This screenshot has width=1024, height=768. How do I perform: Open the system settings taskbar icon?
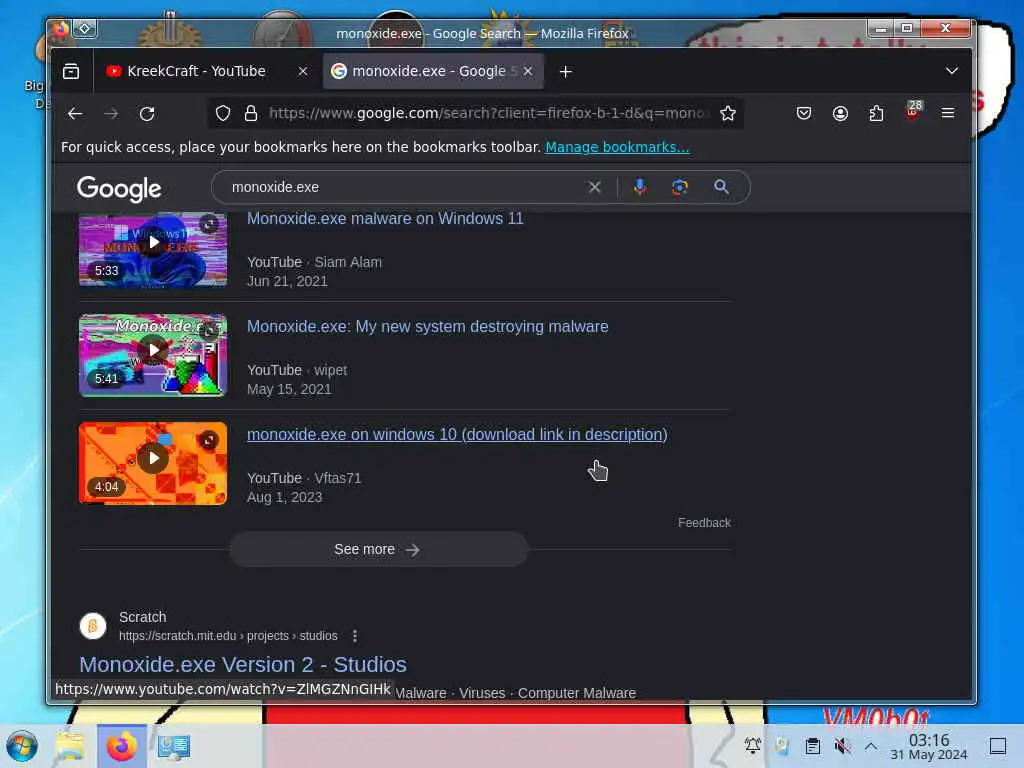click(173, 746)
